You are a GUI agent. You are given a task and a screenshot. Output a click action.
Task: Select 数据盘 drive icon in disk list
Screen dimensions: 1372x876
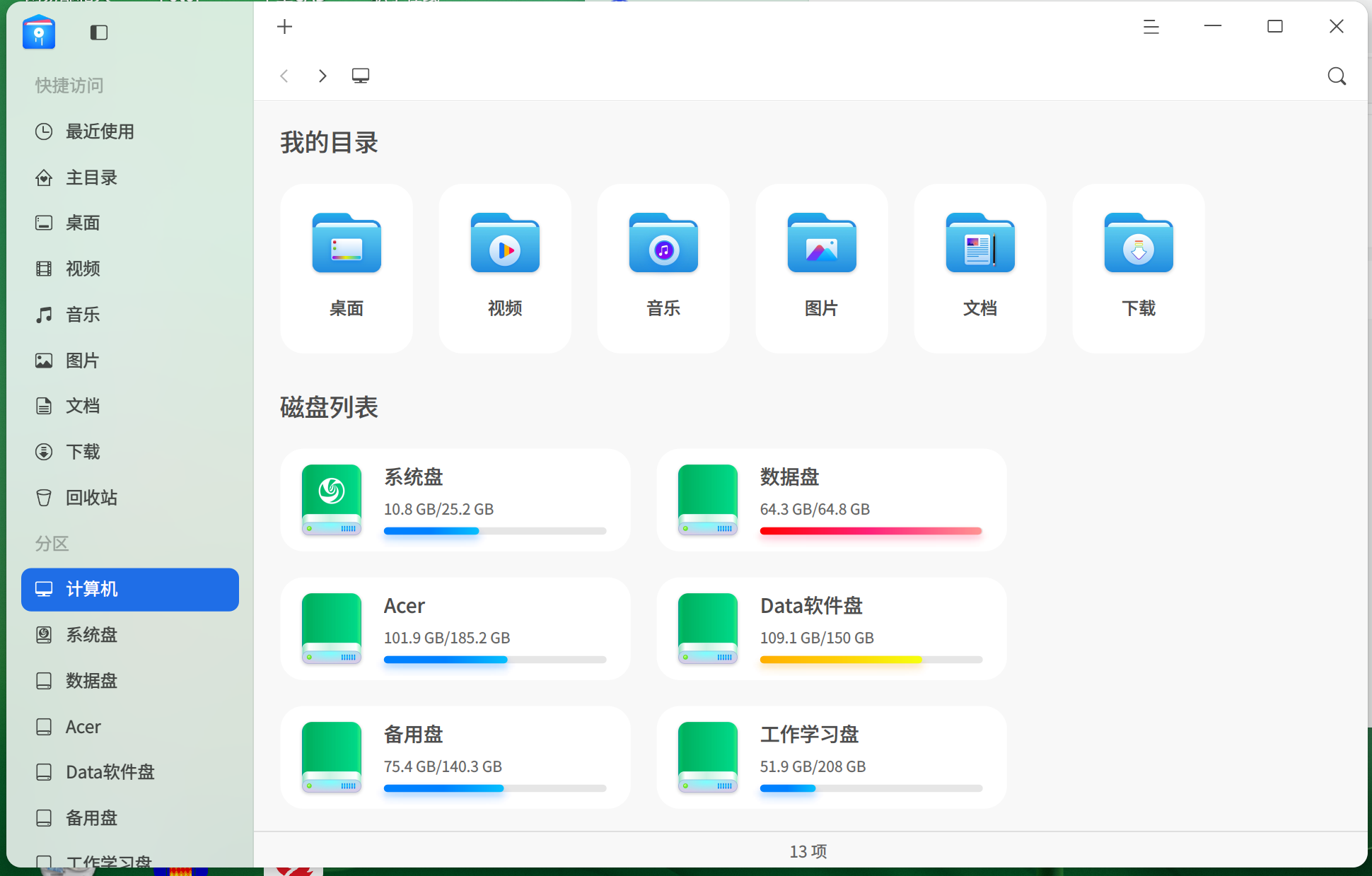pos(708,500)
